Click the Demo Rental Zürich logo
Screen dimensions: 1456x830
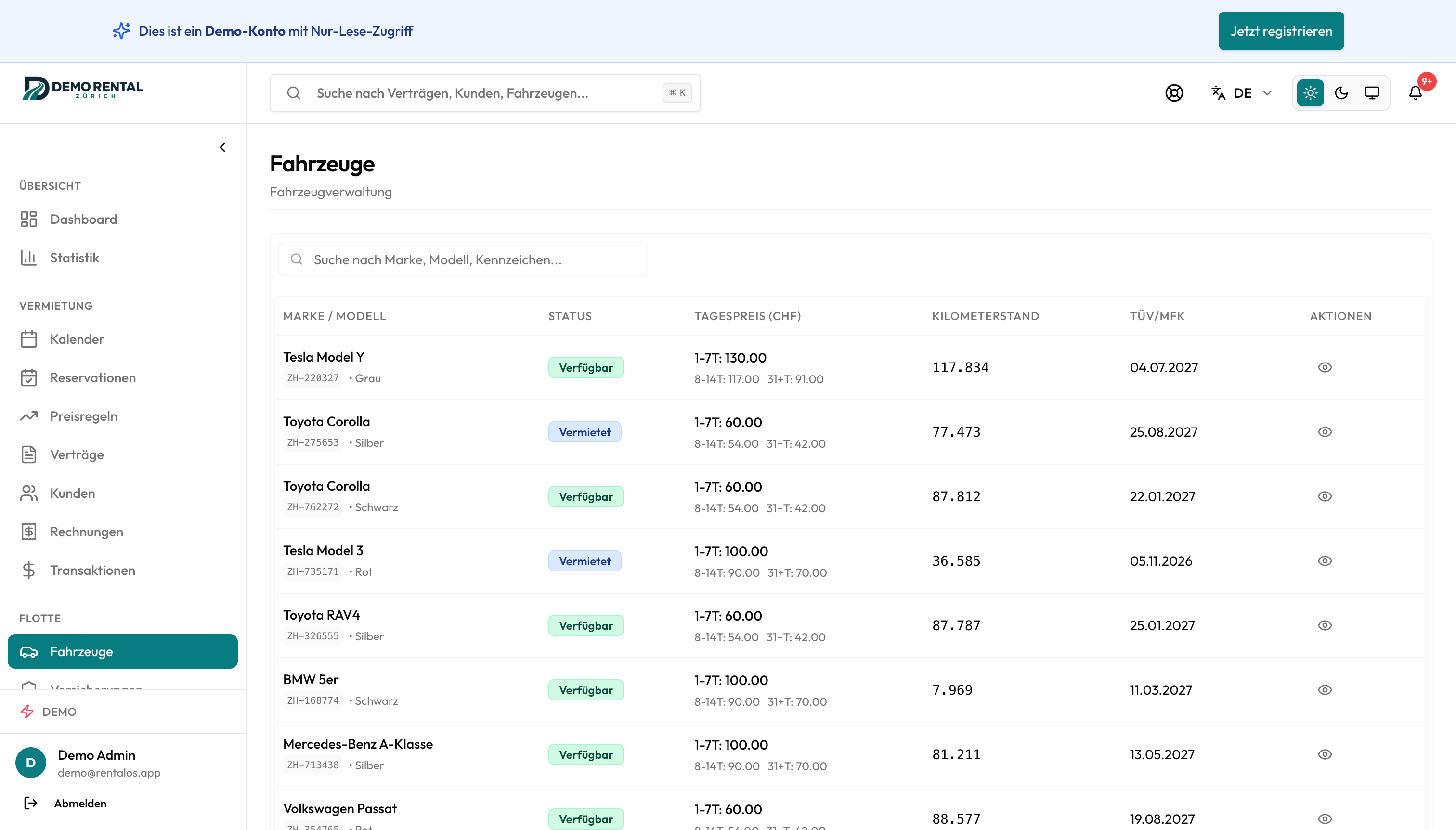point(83,89)
